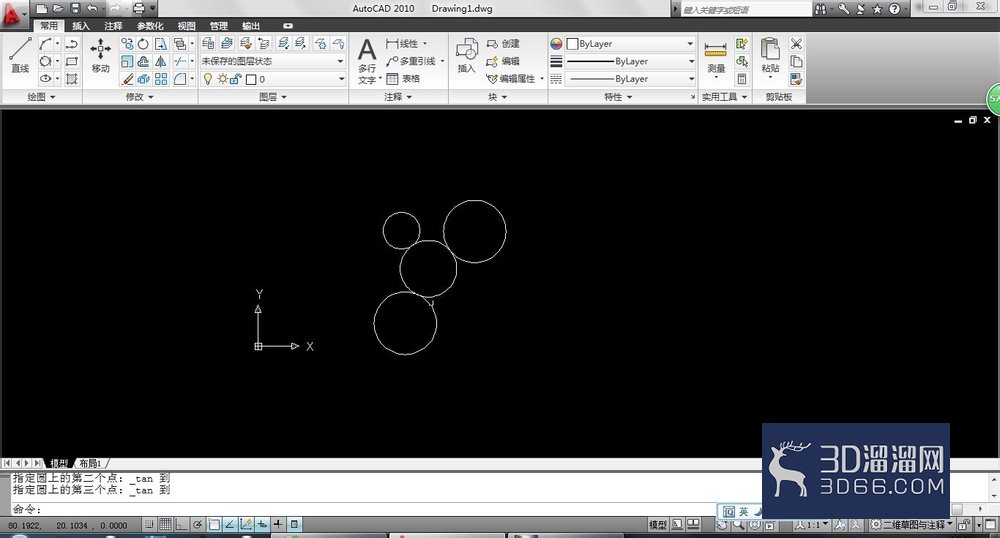Select the 直线 line tool

tap(20, 54)
